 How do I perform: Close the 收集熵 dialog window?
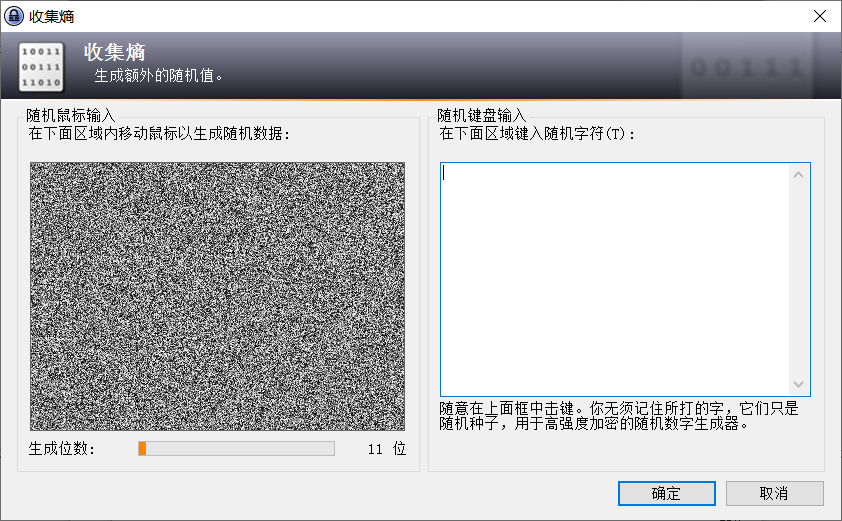819,16
